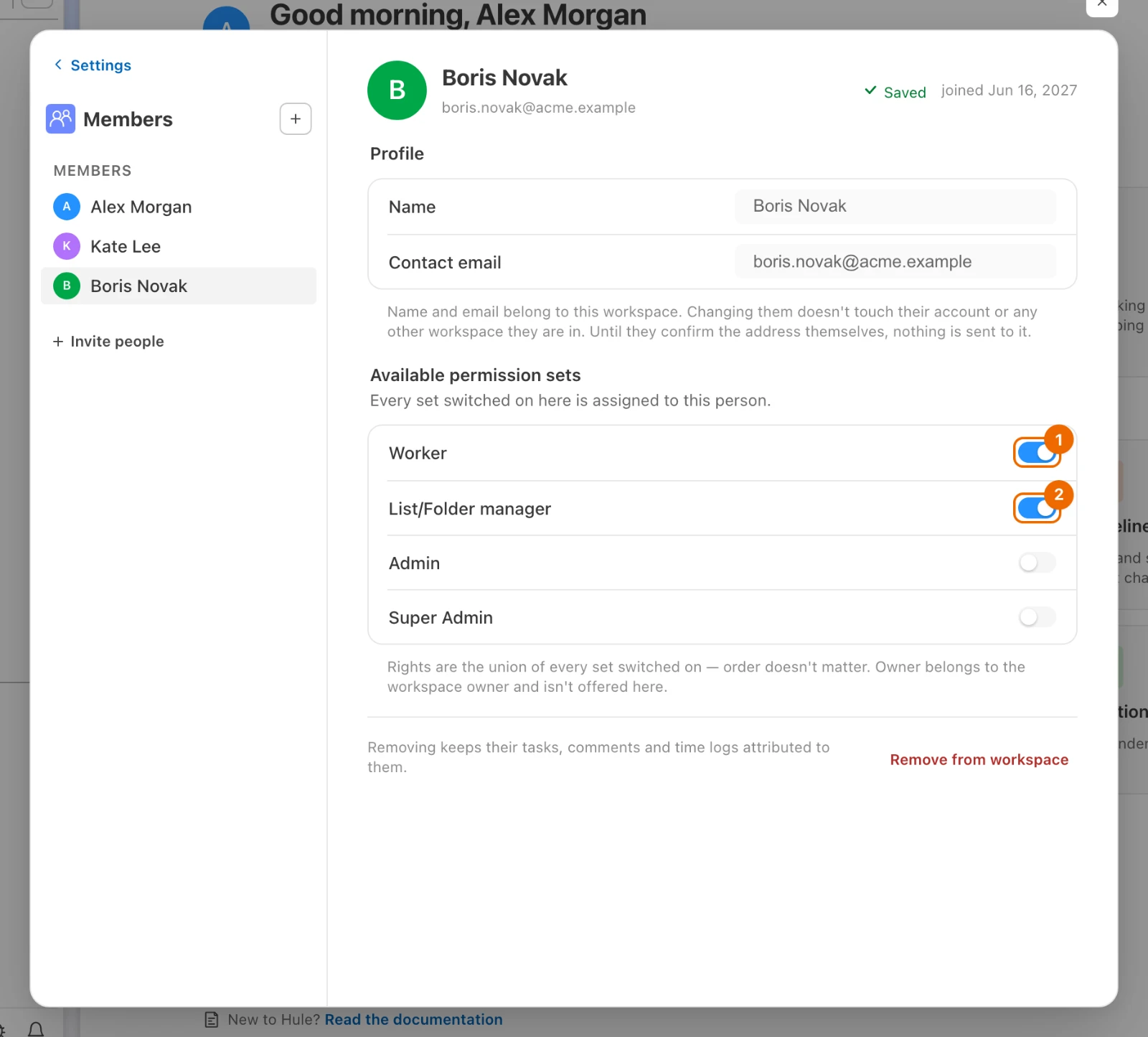Select Kate Lee in members list

tap(179, 246)
